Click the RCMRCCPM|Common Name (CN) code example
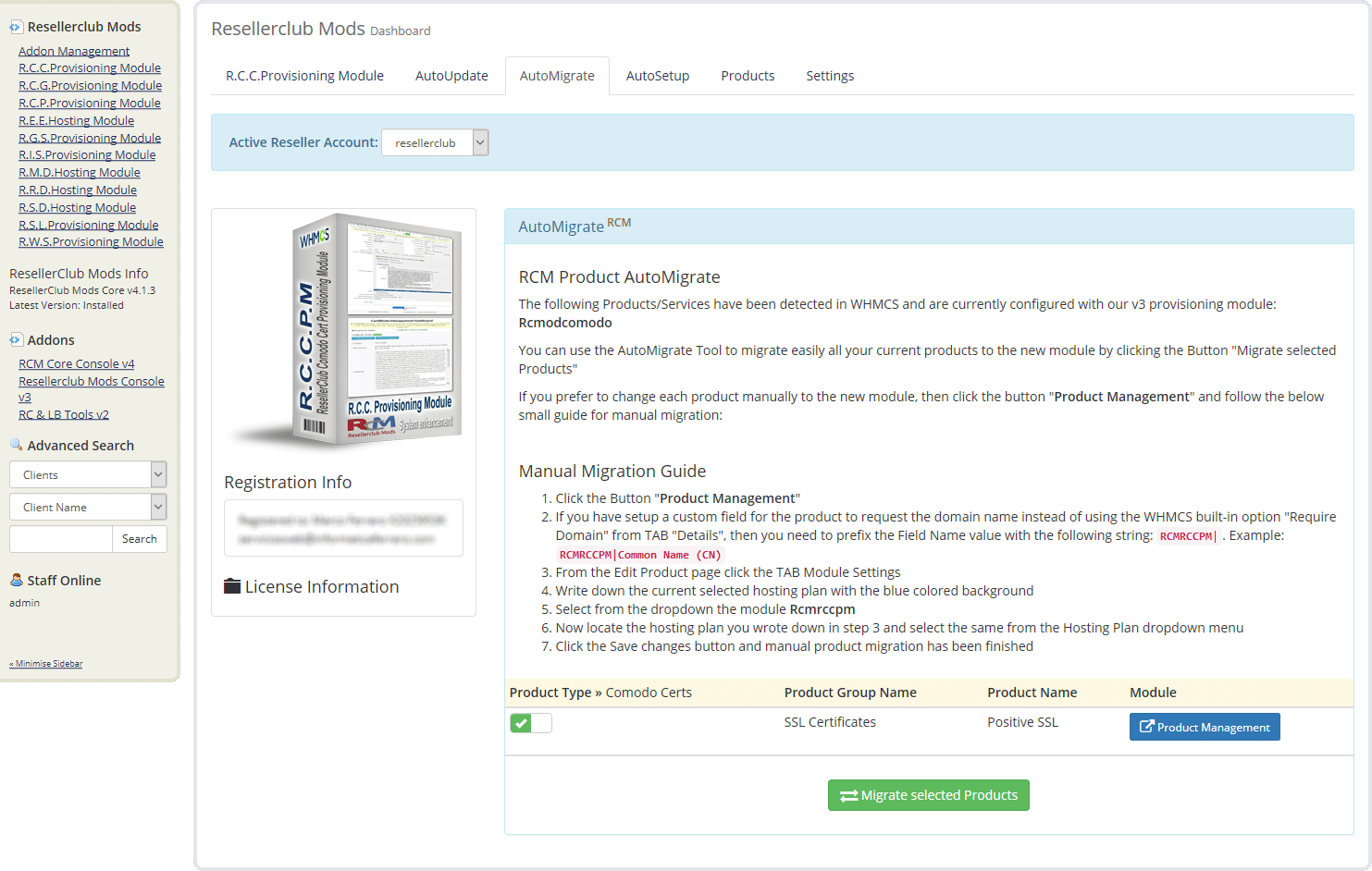 point(639,555)
